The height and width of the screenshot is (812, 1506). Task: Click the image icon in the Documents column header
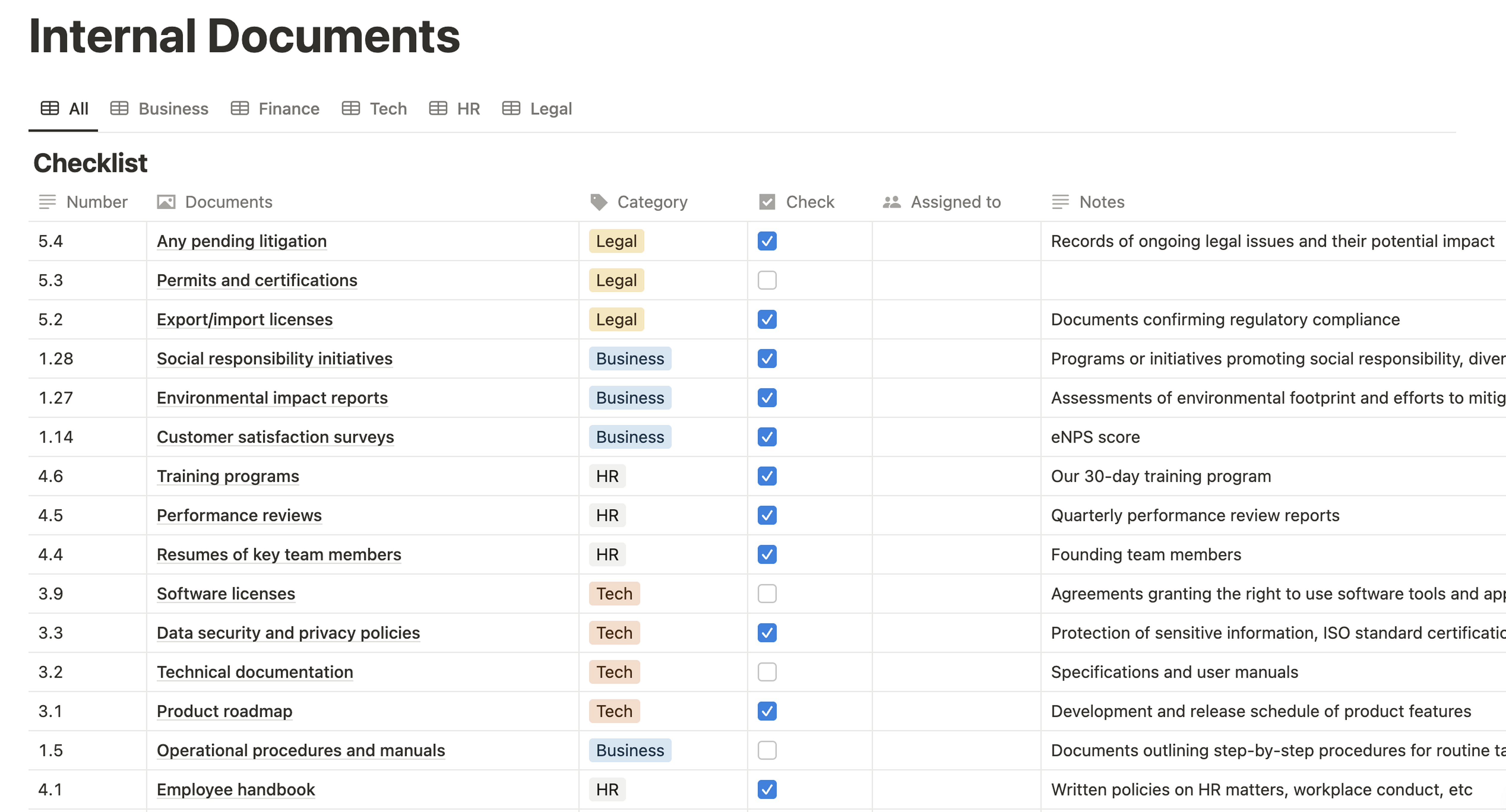tap(166, 202)
